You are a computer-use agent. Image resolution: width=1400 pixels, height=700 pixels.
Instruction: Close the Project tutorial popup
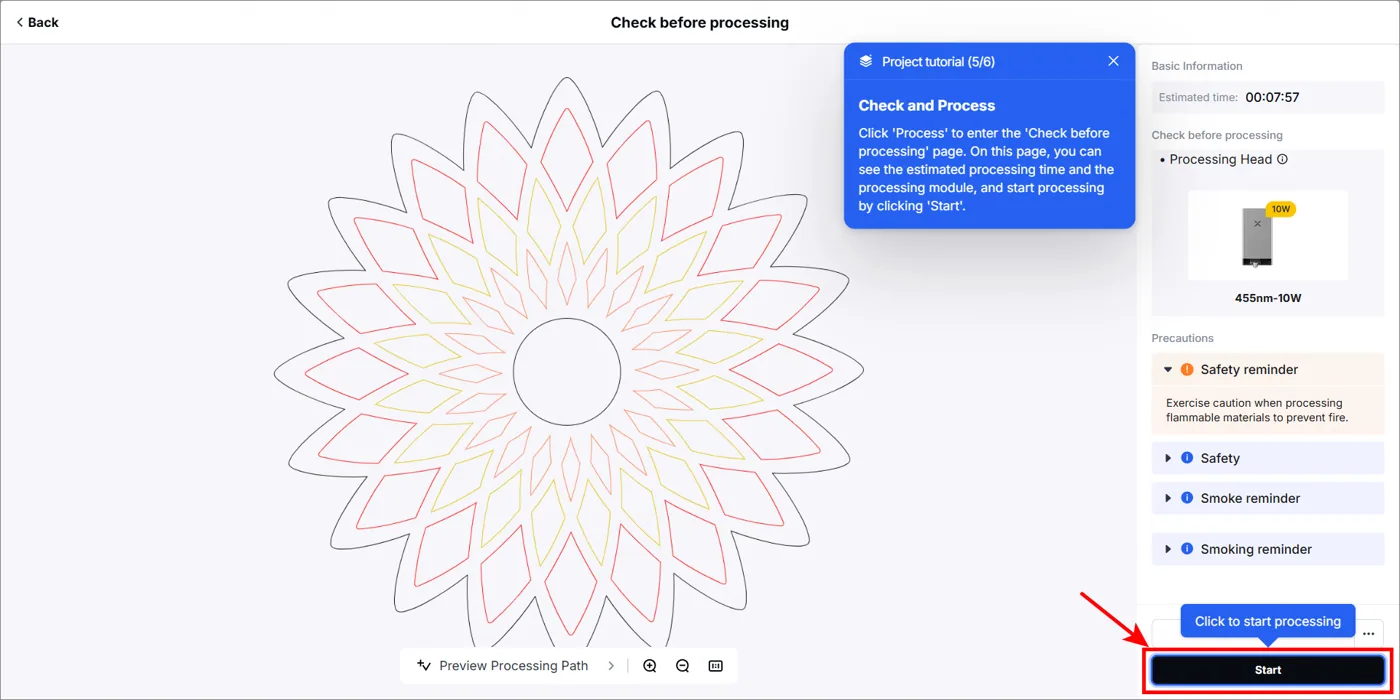(1113, 61)
